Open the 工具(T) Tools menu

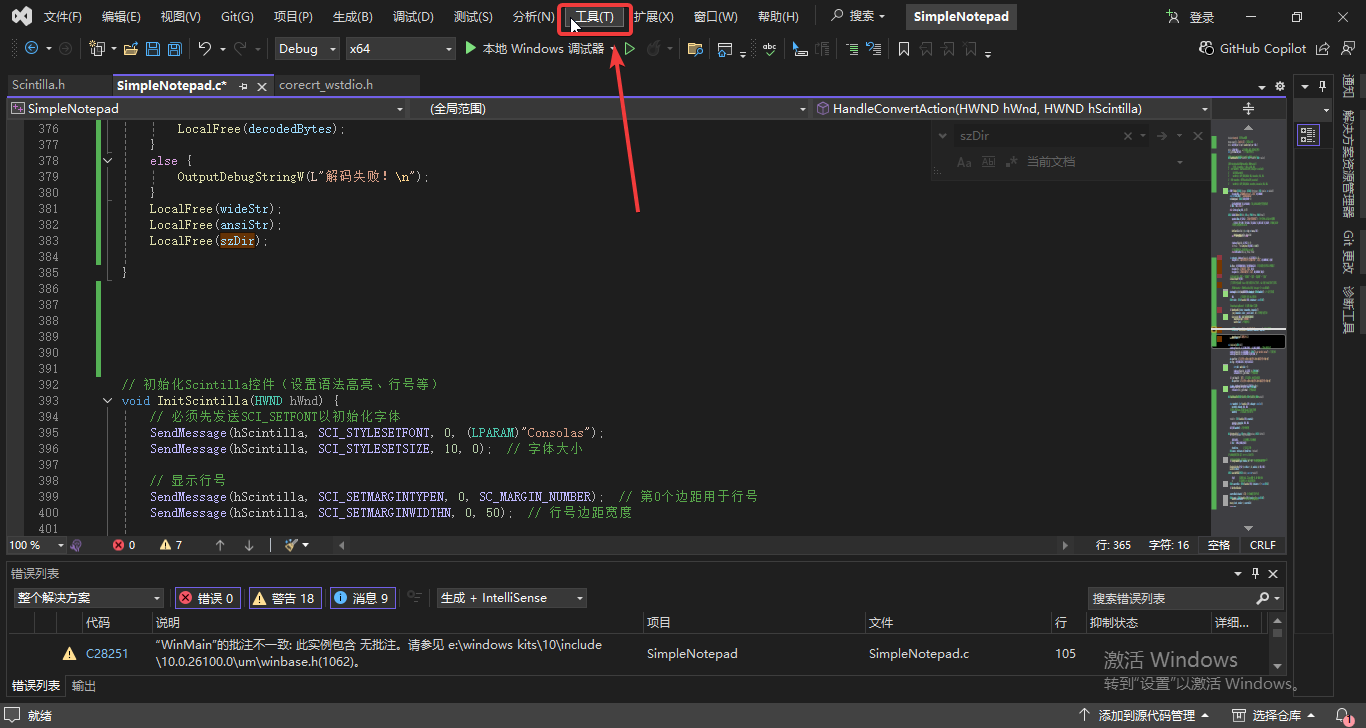coord(594,17)
